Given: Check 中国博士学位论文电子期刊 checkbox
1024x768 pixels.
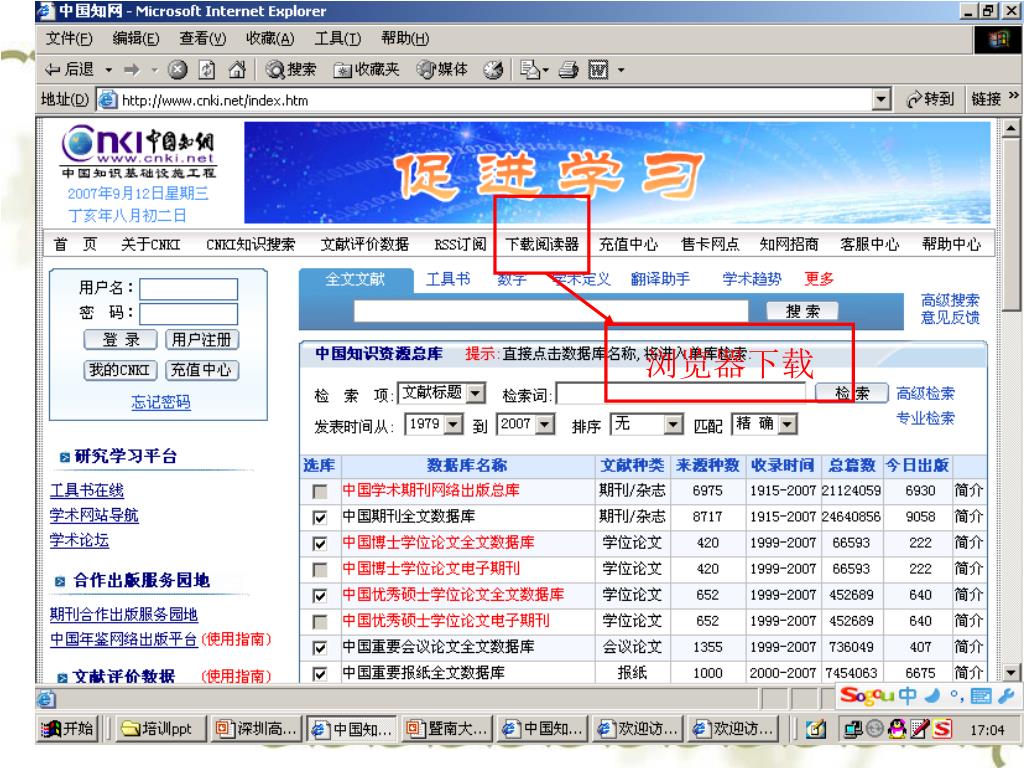Looking at the screenshot, I should pos(320,569).
